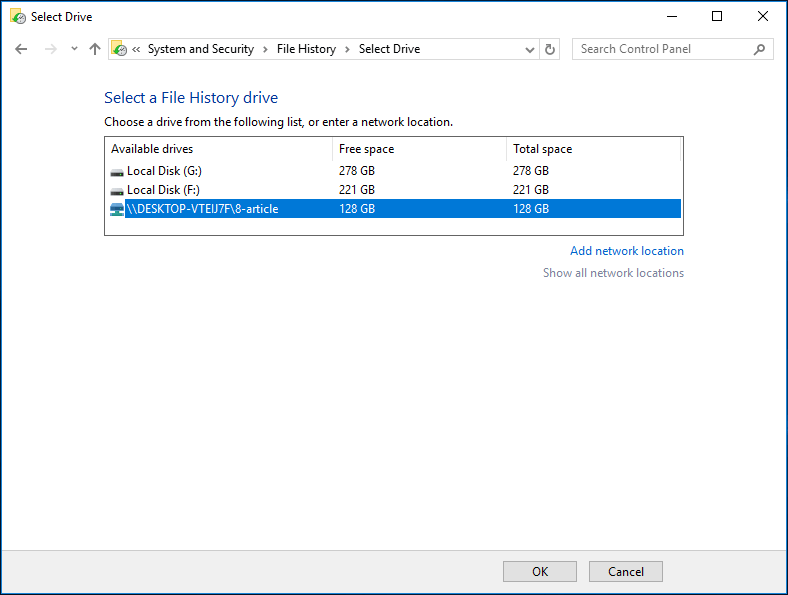Click the search magnifier icon
Image resolution: width=788 pixels, height=595 pixels.
tap(759, 49)
